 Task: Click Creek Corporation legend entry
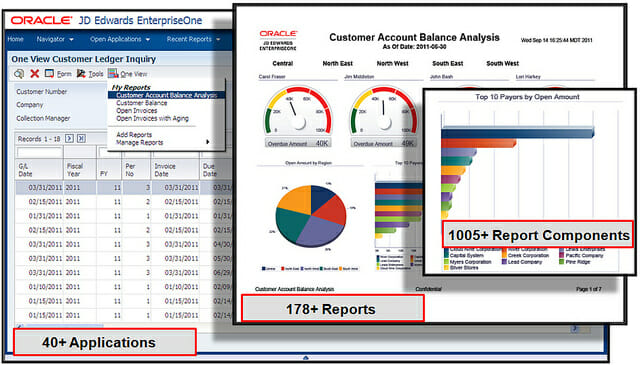[525, 256]
